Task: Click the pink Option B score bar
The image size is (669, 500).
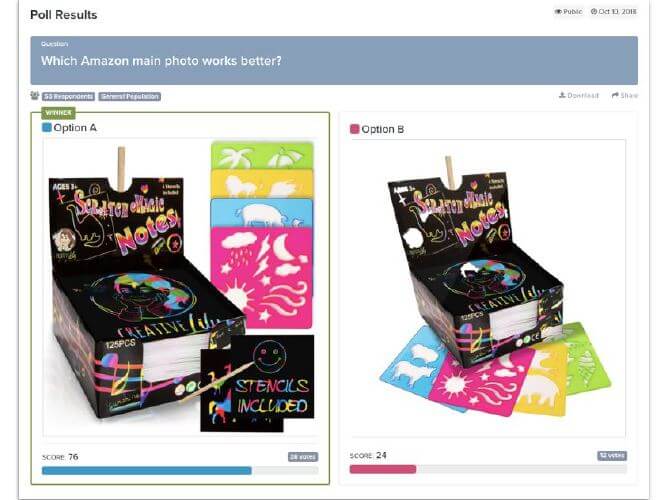Action: coord(383,469)
